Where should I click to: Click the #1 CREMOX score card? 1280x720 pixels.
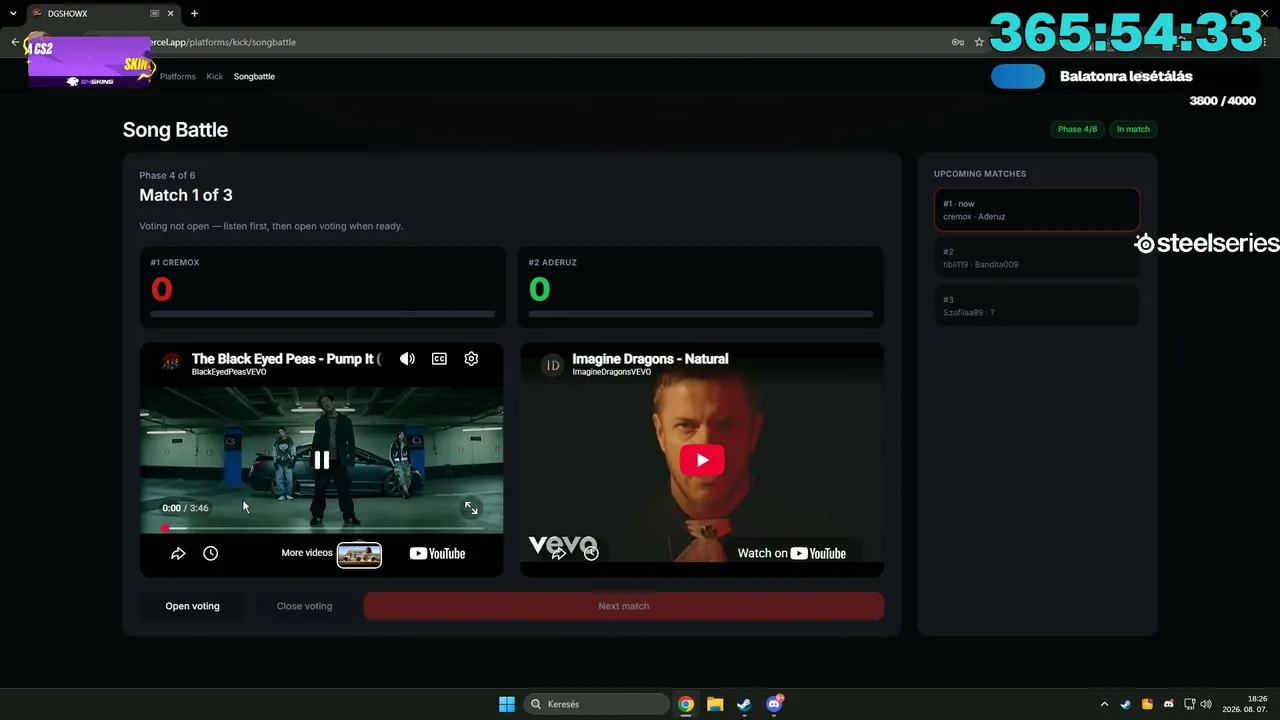[322, 288]
